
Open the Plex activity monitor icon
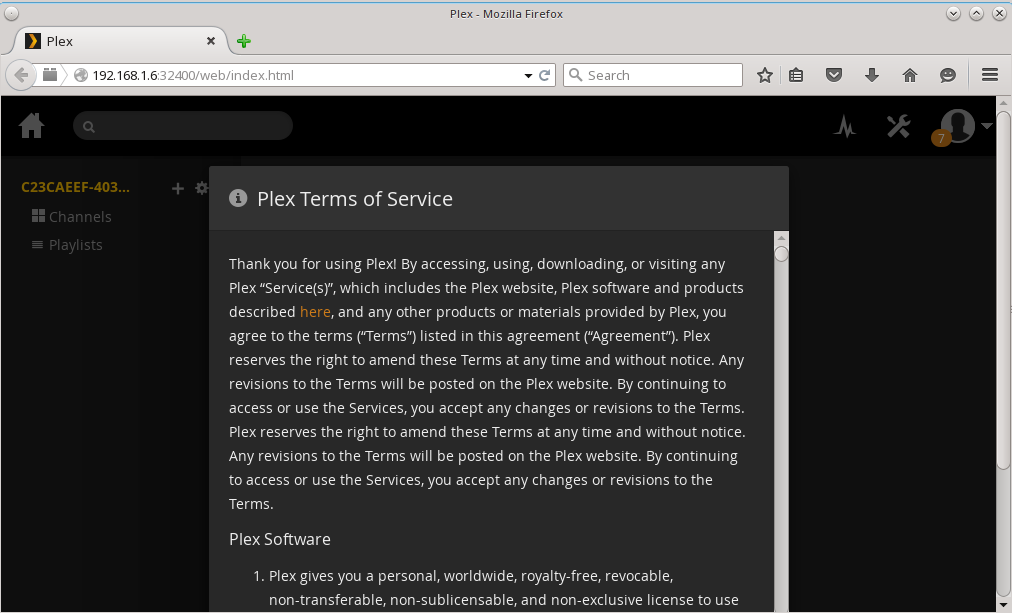point(844,126)
